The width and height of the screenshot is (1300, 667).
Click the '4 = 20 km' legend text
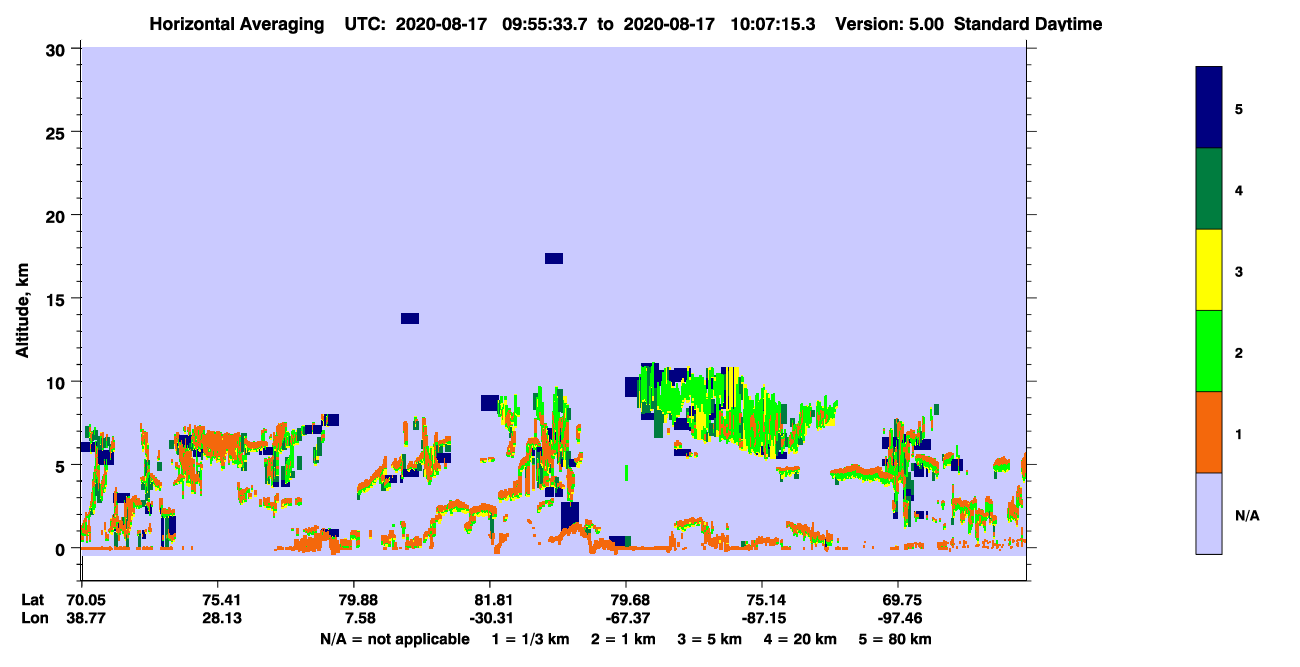(801, 639)
